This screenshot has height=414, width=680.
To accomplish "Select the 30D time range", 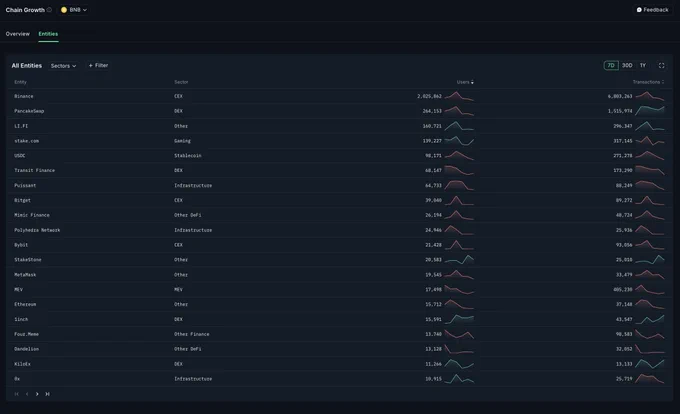I will pyautogui.click(x=627, y=65).
